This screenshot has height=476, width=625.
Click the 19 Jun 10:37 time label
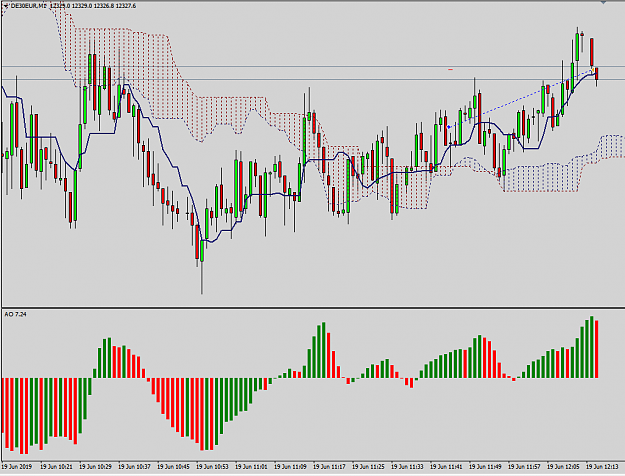point(135,466)
